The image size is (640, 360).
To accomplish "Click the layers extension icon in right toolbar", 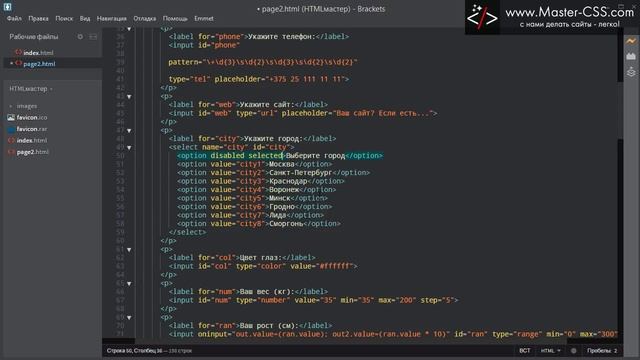I will tap(631, 72).
